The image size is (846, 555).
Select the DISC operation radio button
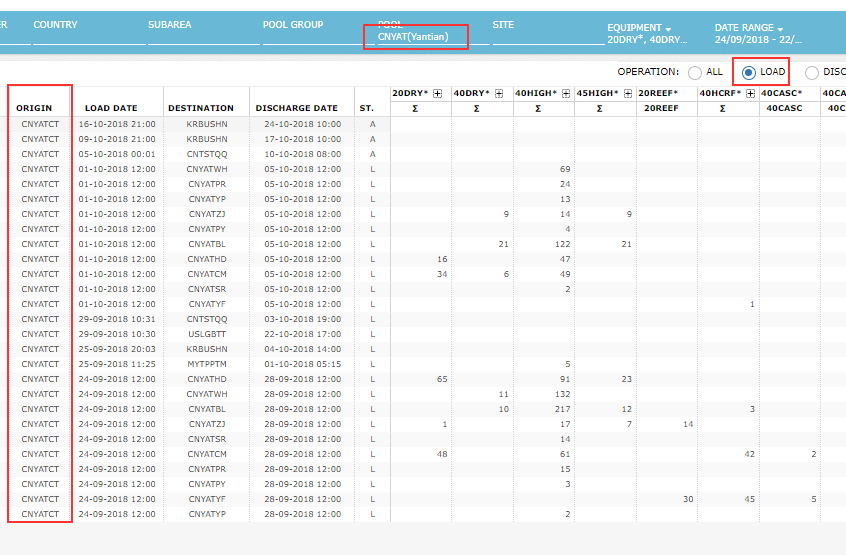pos(811,72)
